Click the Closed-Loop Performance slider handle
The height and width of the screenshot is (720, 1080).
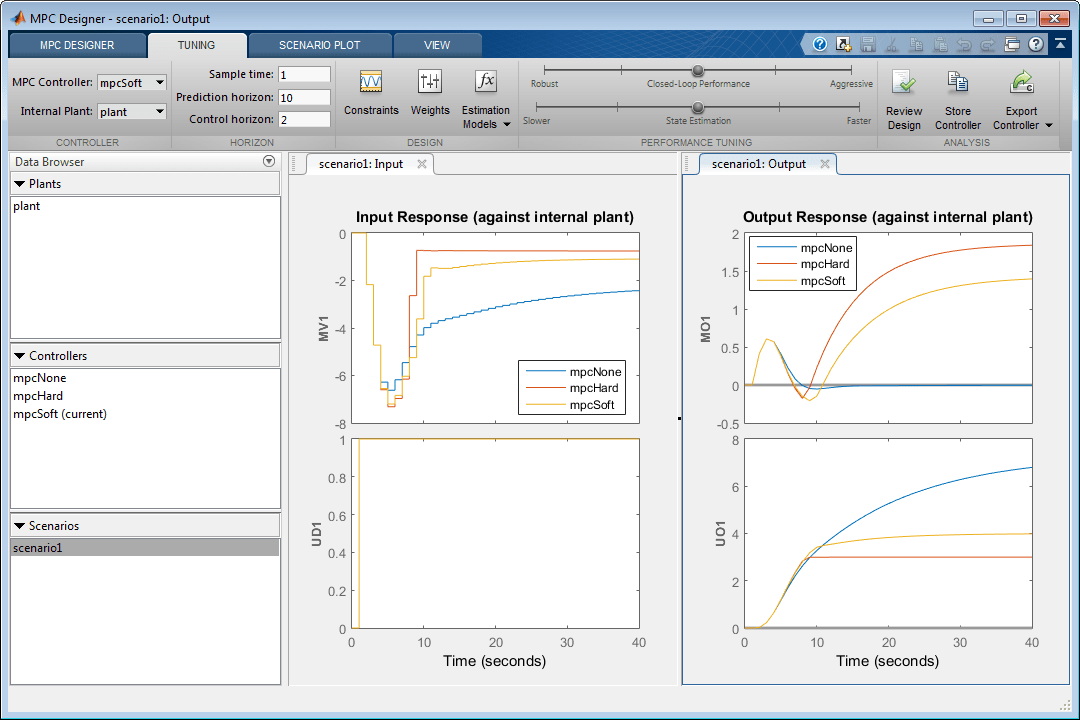698,71
